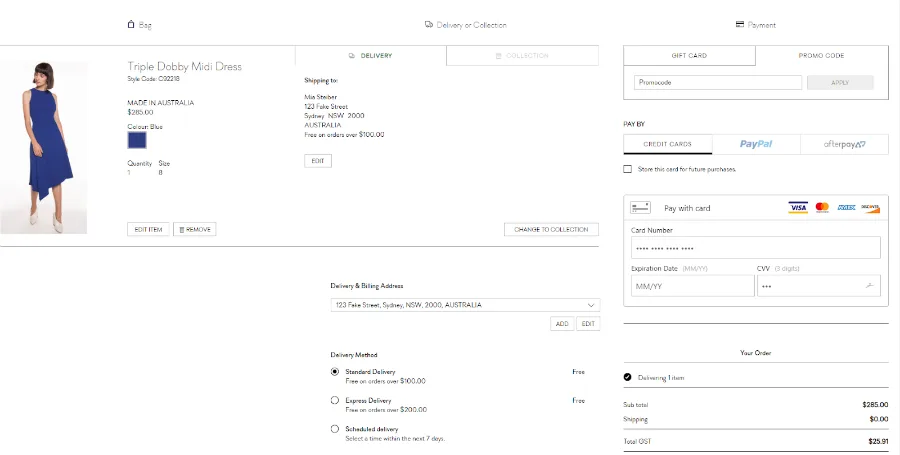The width and height of the screenshot is (900, 455).
Task: Remove the Triple Dobby Midi Dress
Action: [195, 229]
